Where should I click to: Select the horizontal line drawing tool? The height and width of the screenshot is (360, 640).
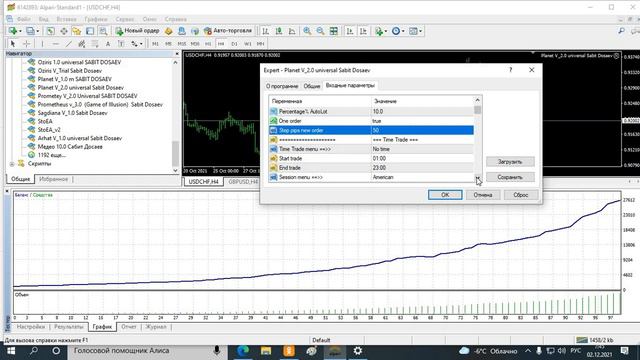(x=56, y=44)
